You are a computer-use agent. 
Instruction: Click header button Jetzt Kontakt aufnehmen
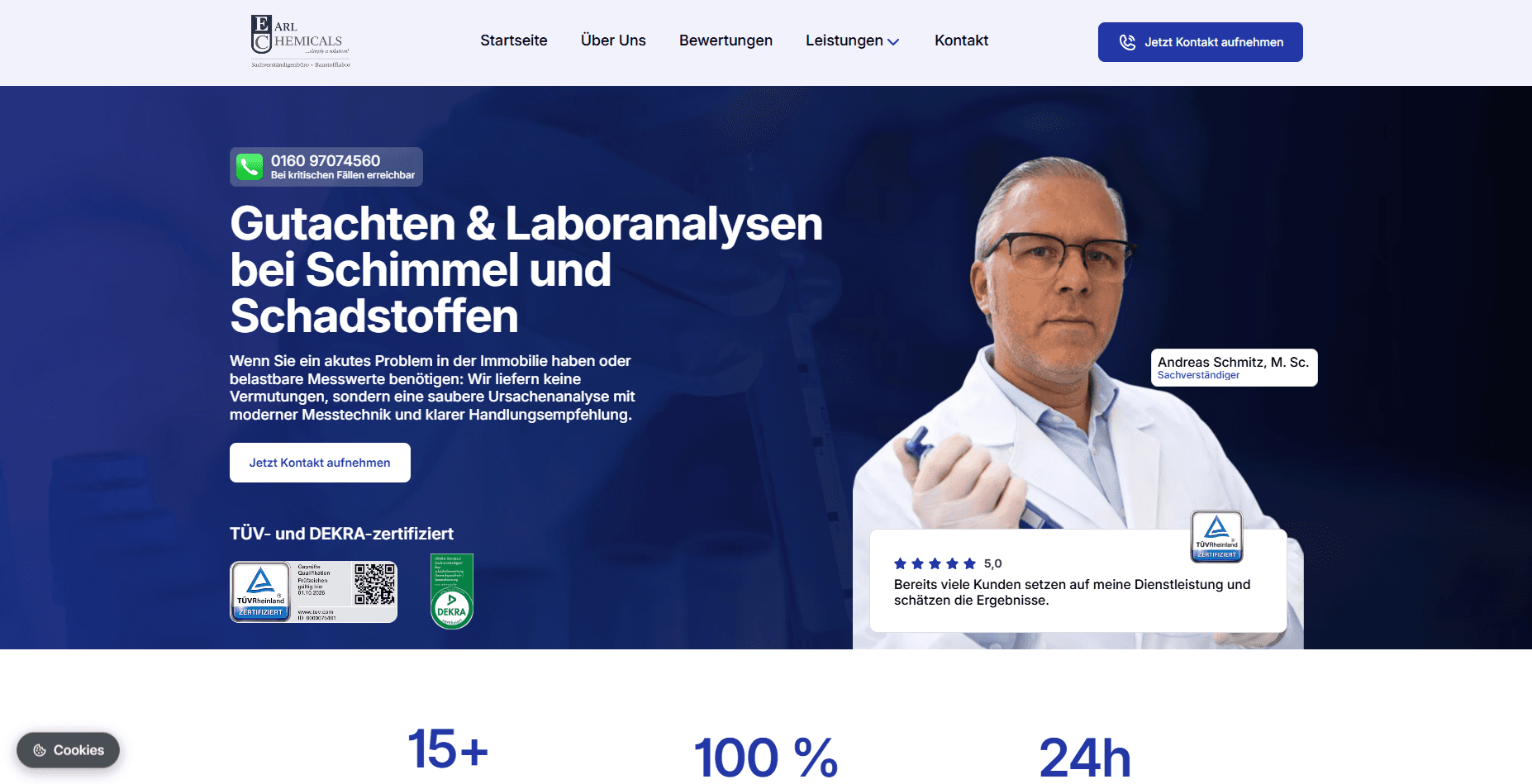click(x=1200, y=42)
